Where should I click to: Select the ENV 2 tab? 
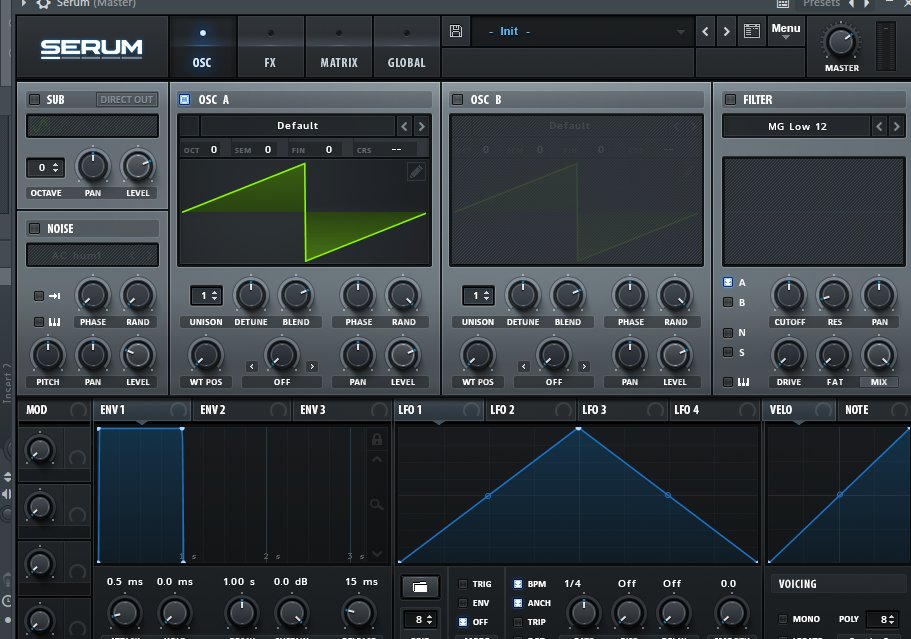pyautogui.click(x=242, y=410)
